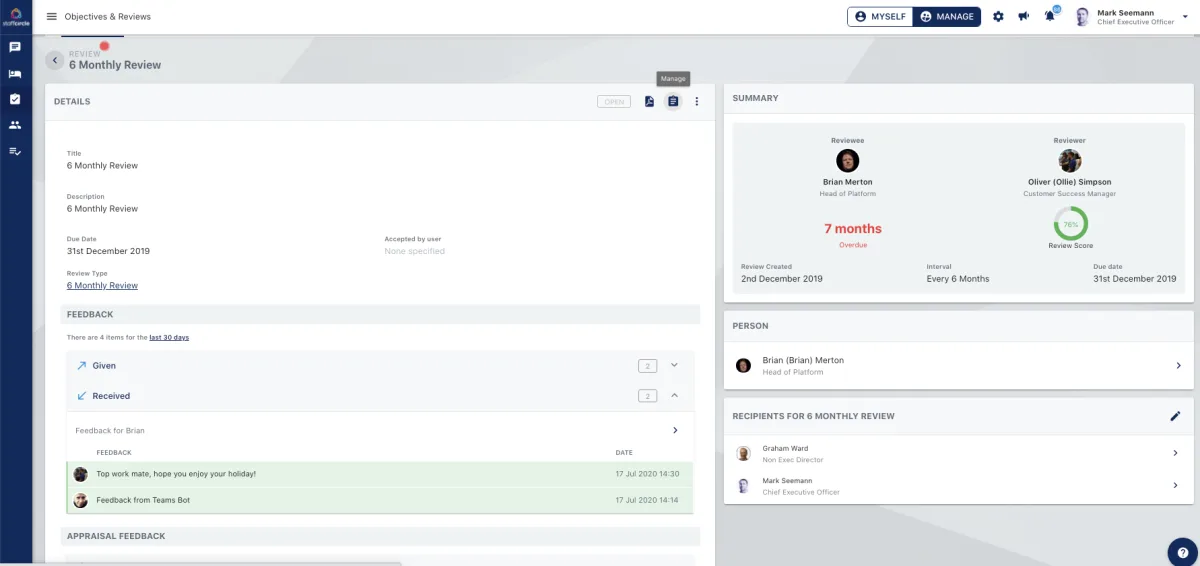Open Feedback for Brian chevron
The width and height of the screenshot is (1200, 566).
coord(675,430)
